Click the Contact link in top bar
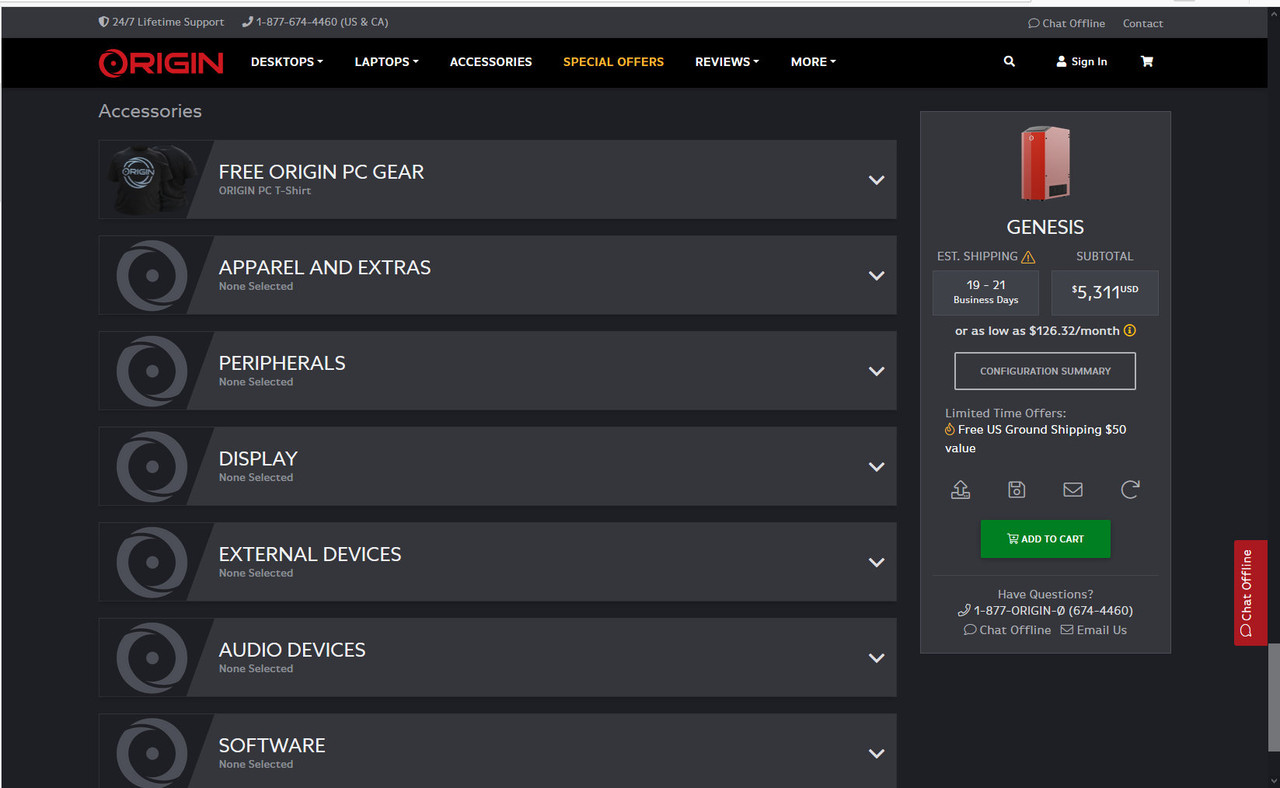 click(x=1143, y=23)
